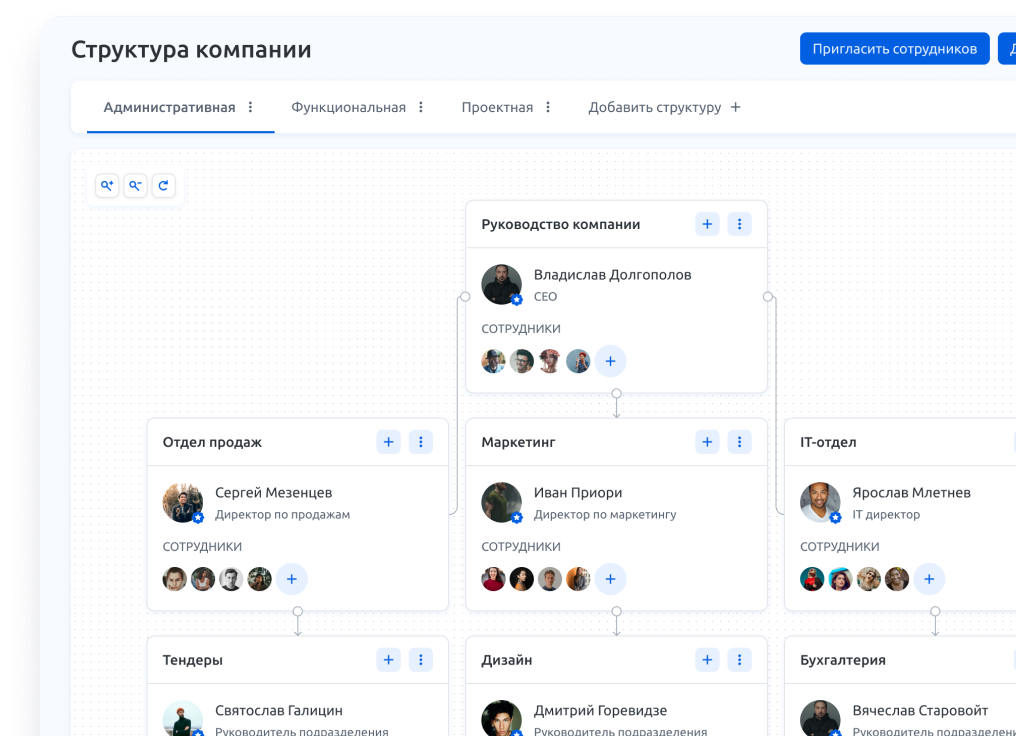
Task: Click the first employee avatar under Отдел продаж
Action: pos(174,578)
